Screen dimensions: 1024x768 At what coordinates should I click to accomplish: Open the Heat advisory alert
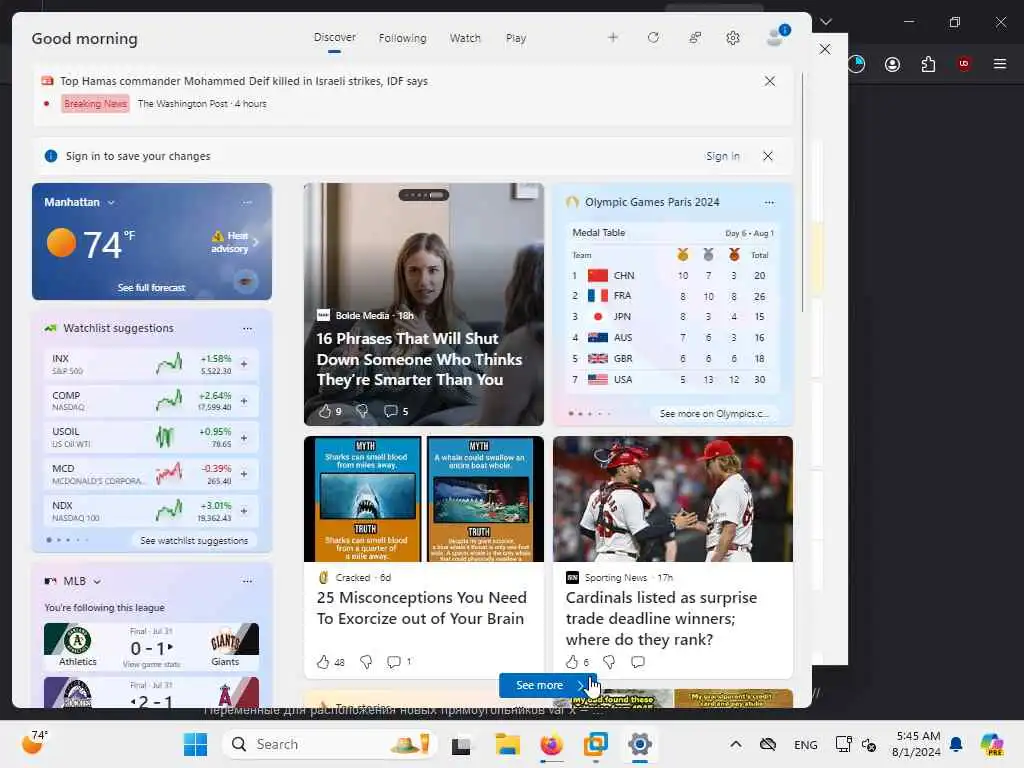(x=235, y=242)
